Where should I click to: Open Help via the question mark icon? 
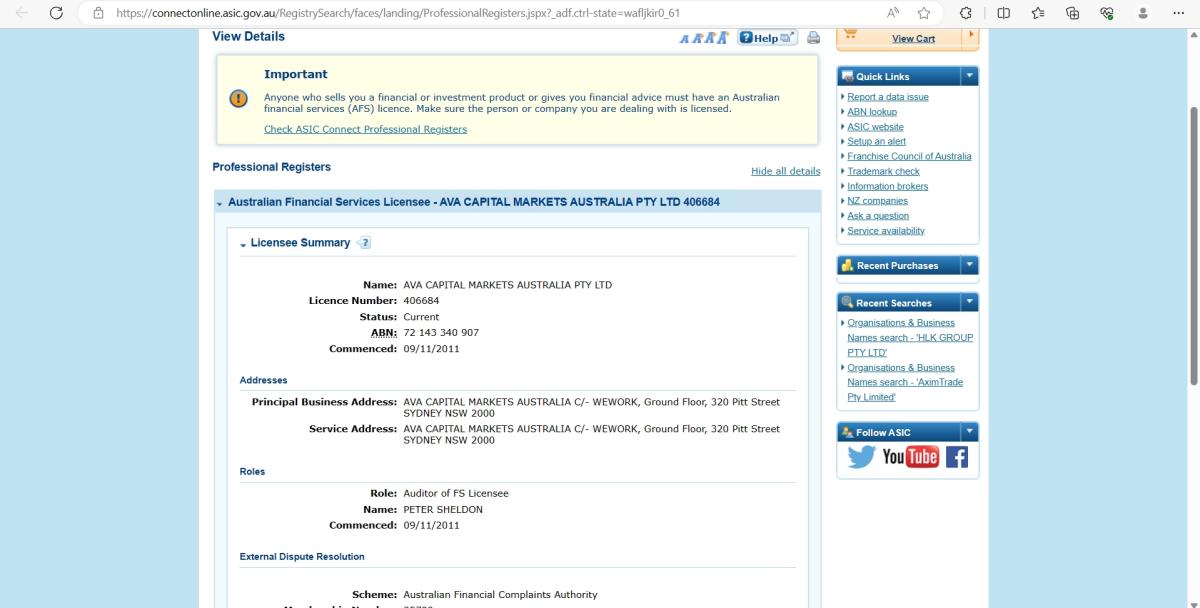(x=746, y=36)
